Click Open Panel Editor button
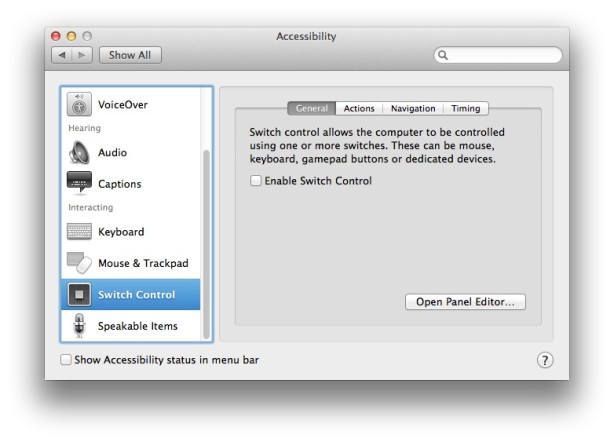The width and height of the screenshot is (614, 442). pyautogui.click(x=465, y=302)
